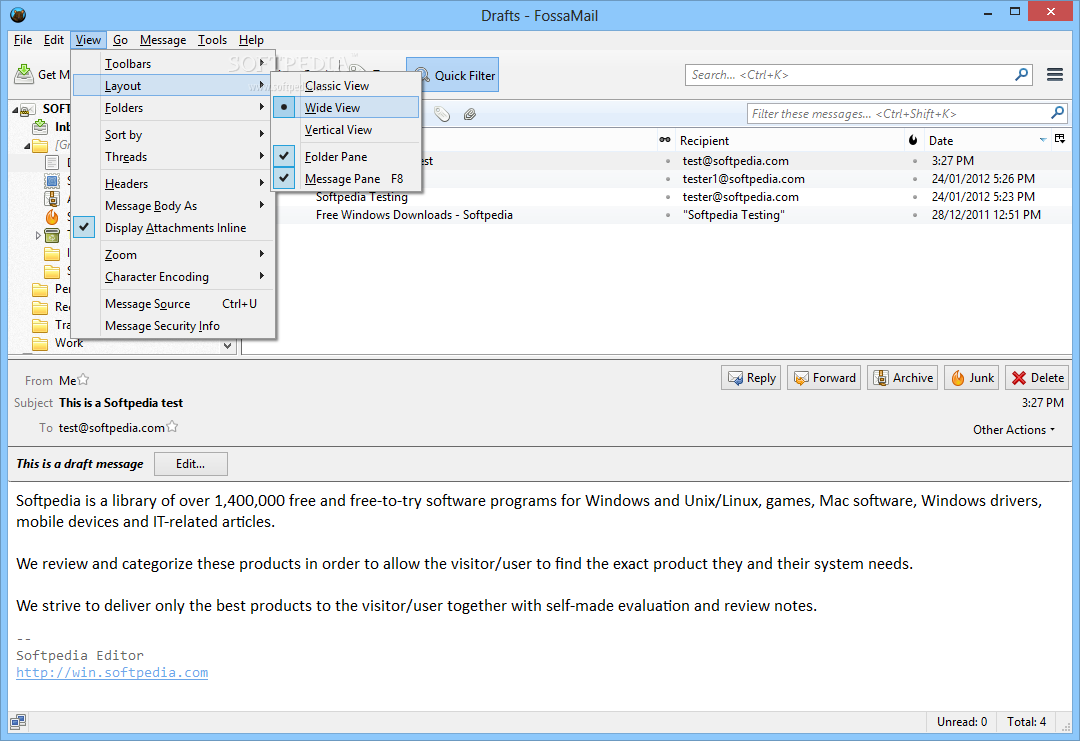Collapse the SOFT account tree
1080x741 pixels.
click(14, 109)
